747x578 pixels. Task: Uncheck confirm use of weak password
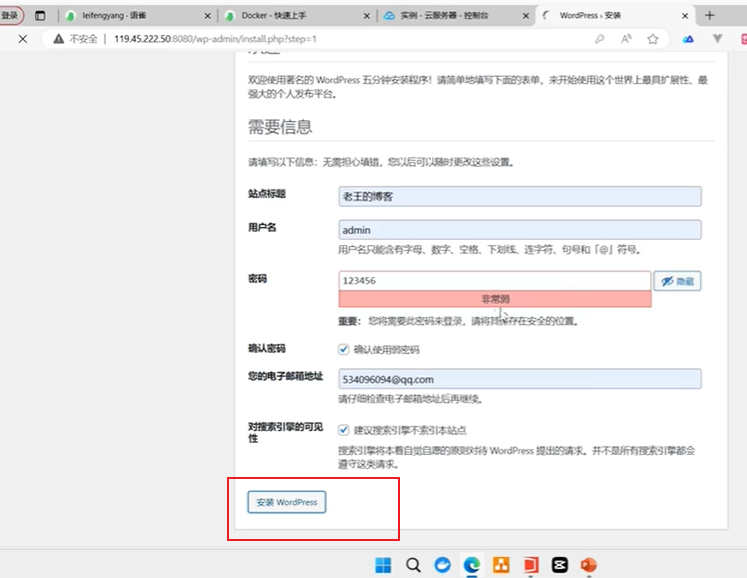[343, 349]
